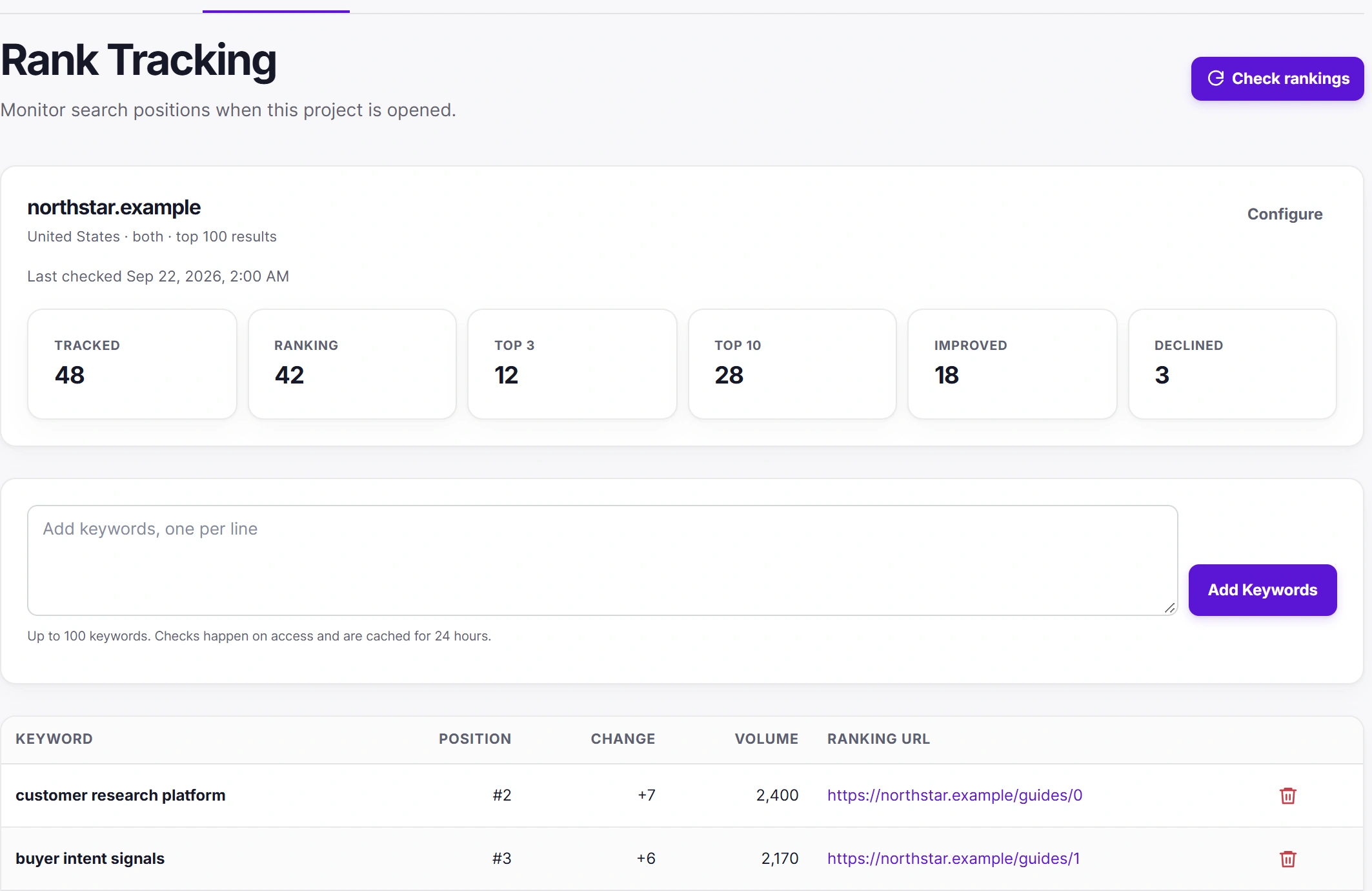
Task: Select the Top 3 stat card
Action: [x=572, y=364]
